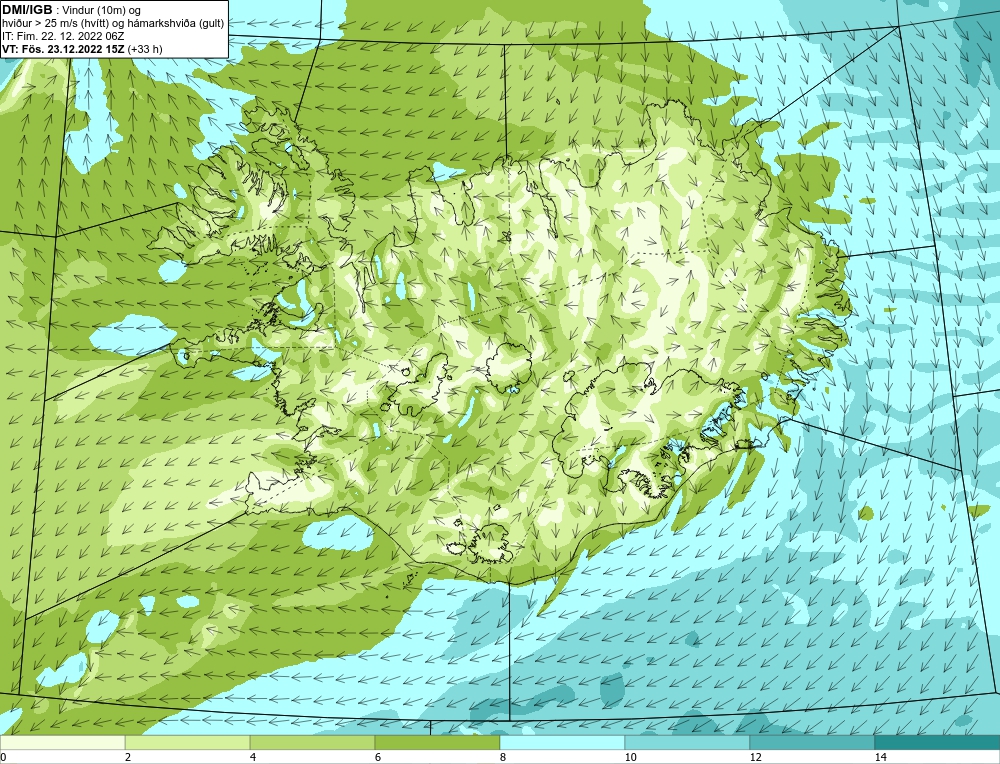Click the '(+33 h)' forecast offset text

[145, 49]
